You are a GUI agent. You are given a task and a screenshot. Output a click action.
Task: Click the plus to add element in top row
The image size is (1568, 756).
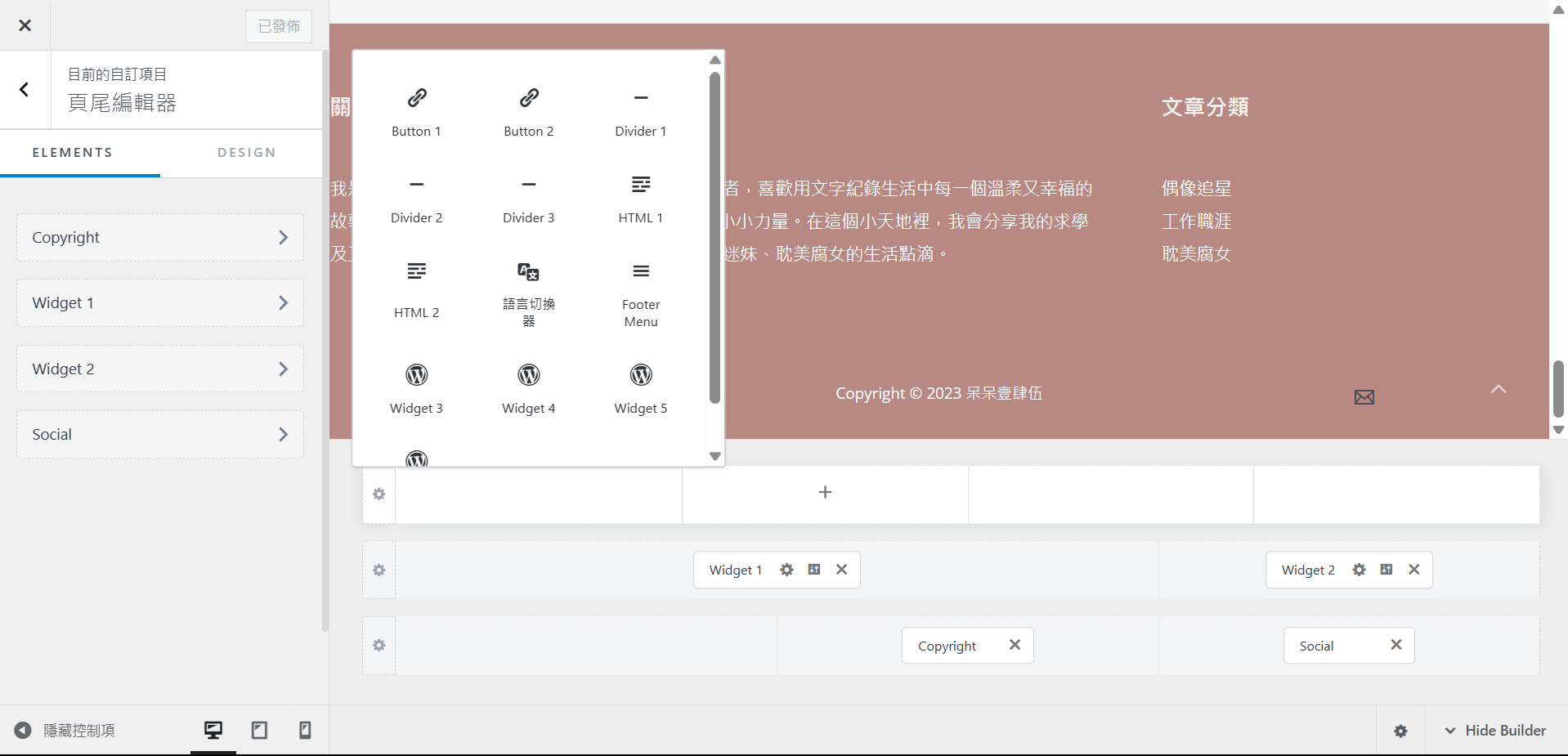(825, 492)
